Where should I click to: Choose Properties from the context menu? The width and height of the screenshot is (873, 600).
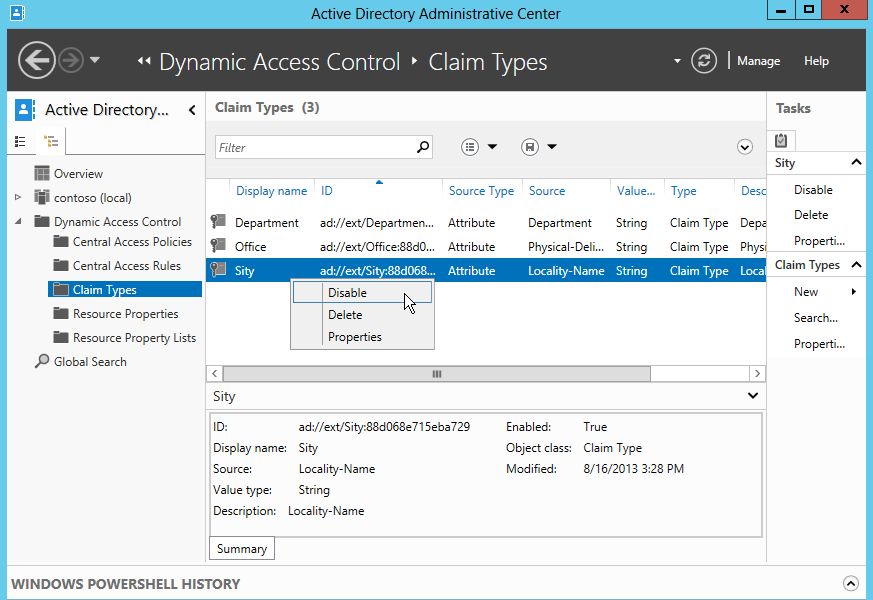(x=355, y=337)
